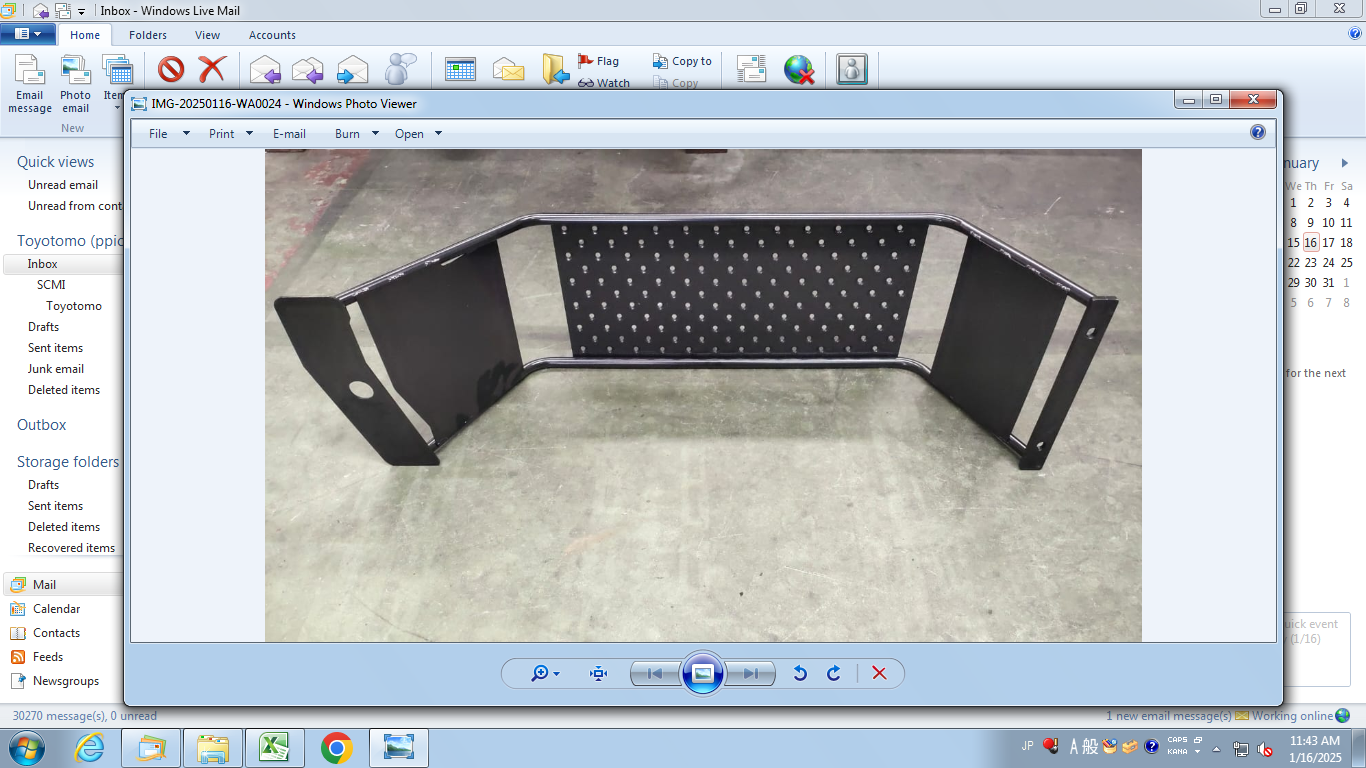Switch to the Accounts tab in Live Mail
The width and height of the screenshot is (1366, 768).
pyautogui.click(x=272, y=35)
